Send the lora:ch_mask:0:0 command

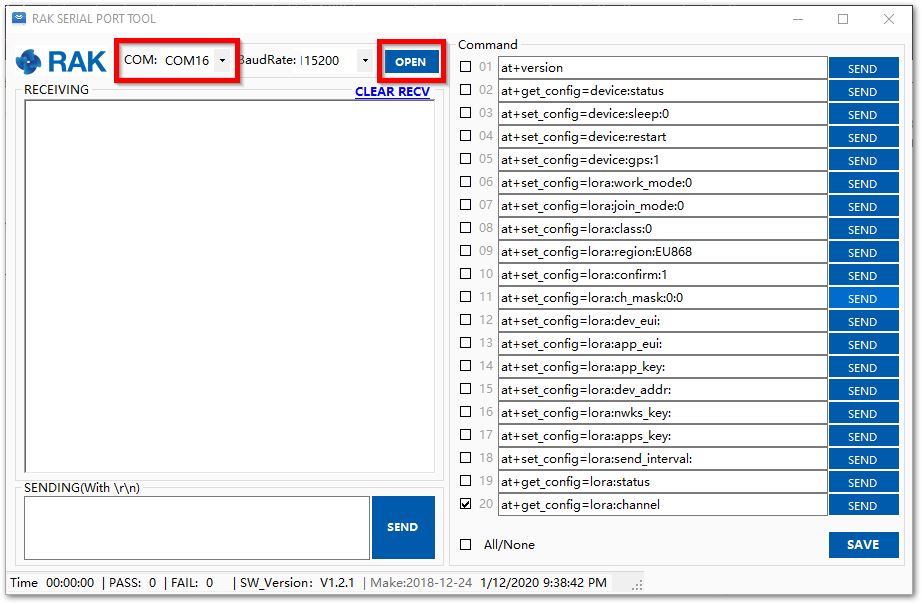click(x=862, y=298)
